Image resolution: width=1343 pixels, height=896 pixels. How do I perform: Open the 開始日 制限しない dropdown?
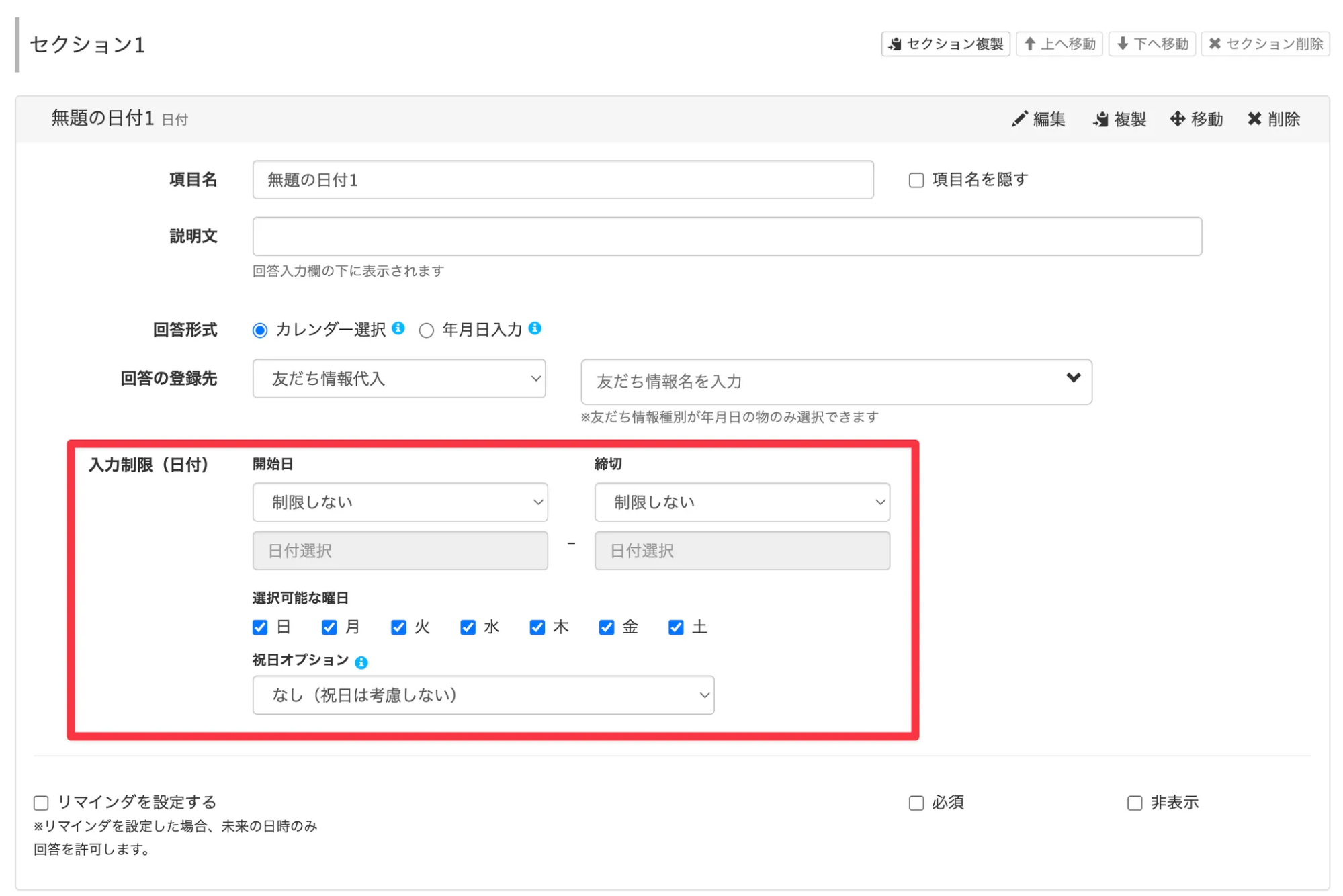click(400, 501)
